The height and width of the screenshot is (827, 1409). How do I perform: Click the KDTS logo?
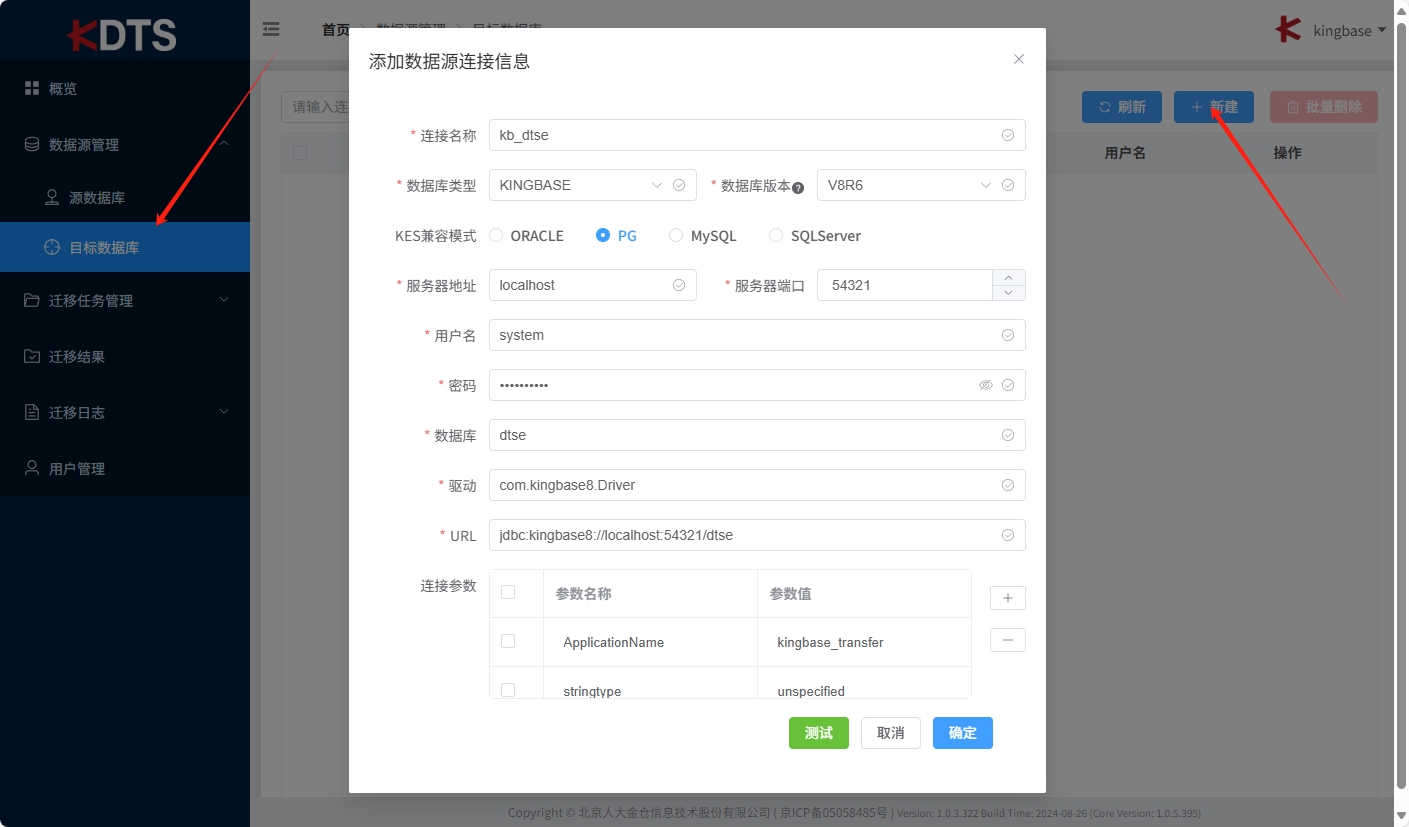coord(122,34)
